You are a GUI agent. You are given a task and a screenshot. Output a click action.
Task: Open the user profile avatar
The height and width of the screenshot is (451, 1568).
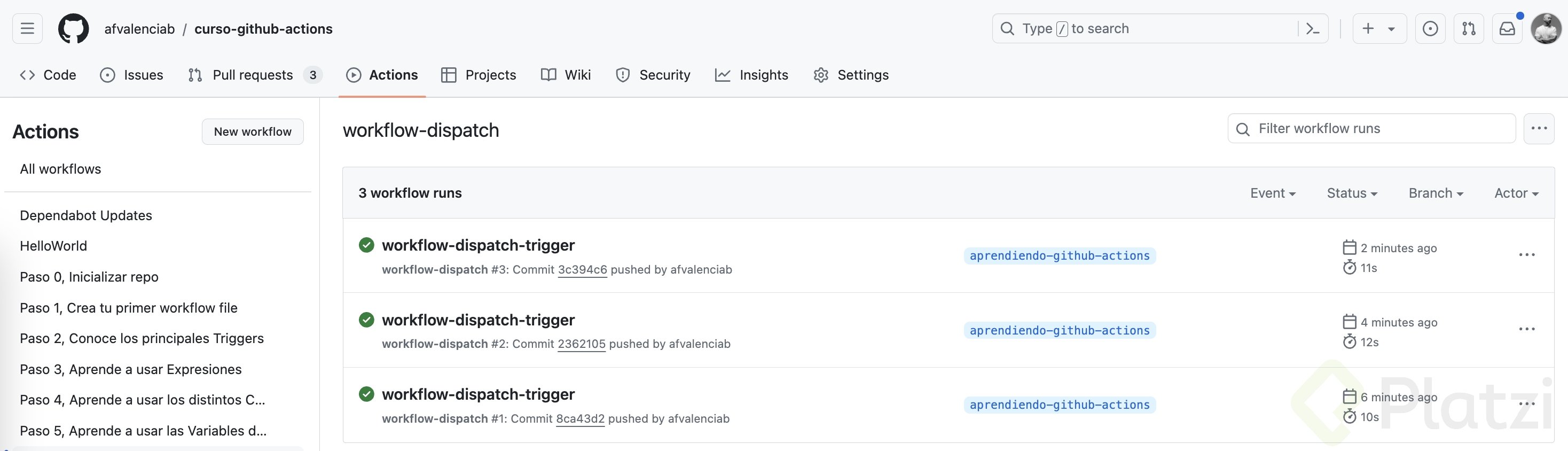[1545, 29]
